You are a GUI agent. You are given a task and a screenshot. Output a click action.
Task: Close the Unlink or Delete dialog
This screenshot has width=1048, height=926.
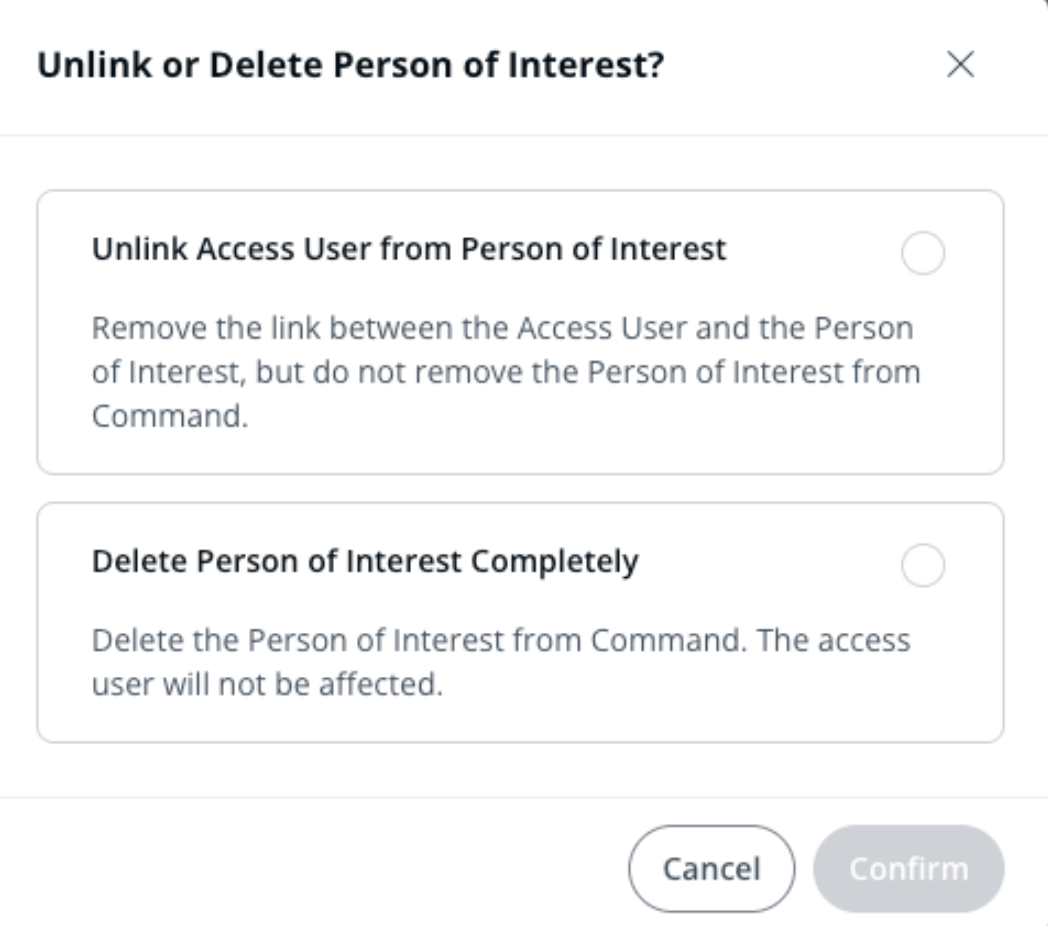[960, 66]
